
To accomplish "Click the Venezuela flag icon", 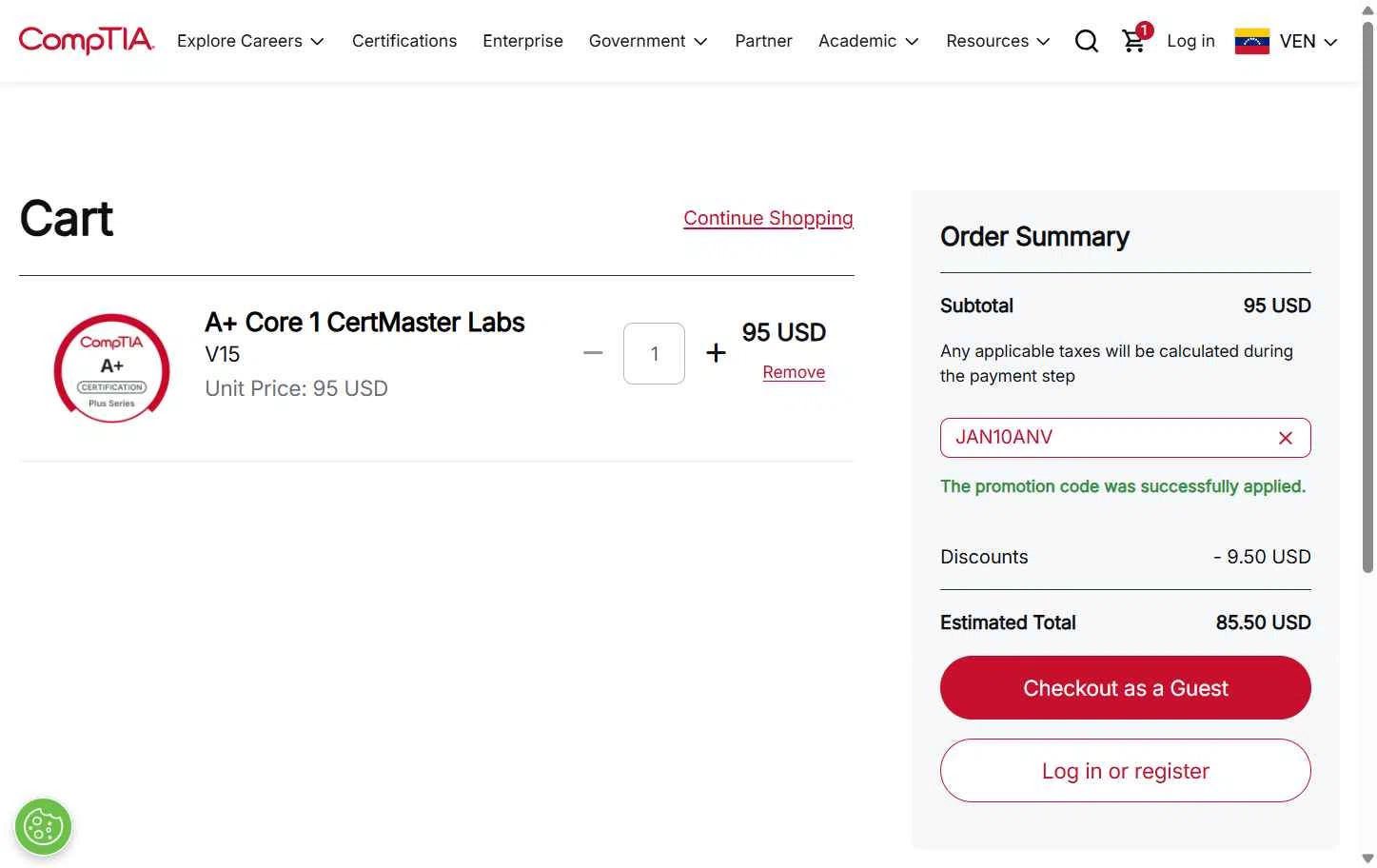I will pyautogui.click(x=1251, y=41).
